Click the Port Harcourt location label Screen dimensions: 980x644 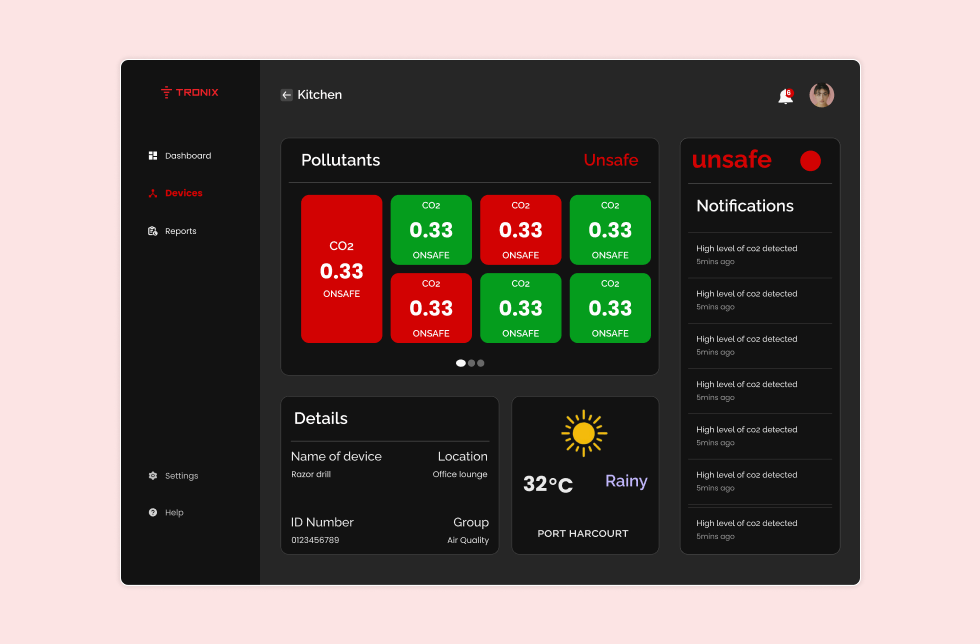[583, 533]
